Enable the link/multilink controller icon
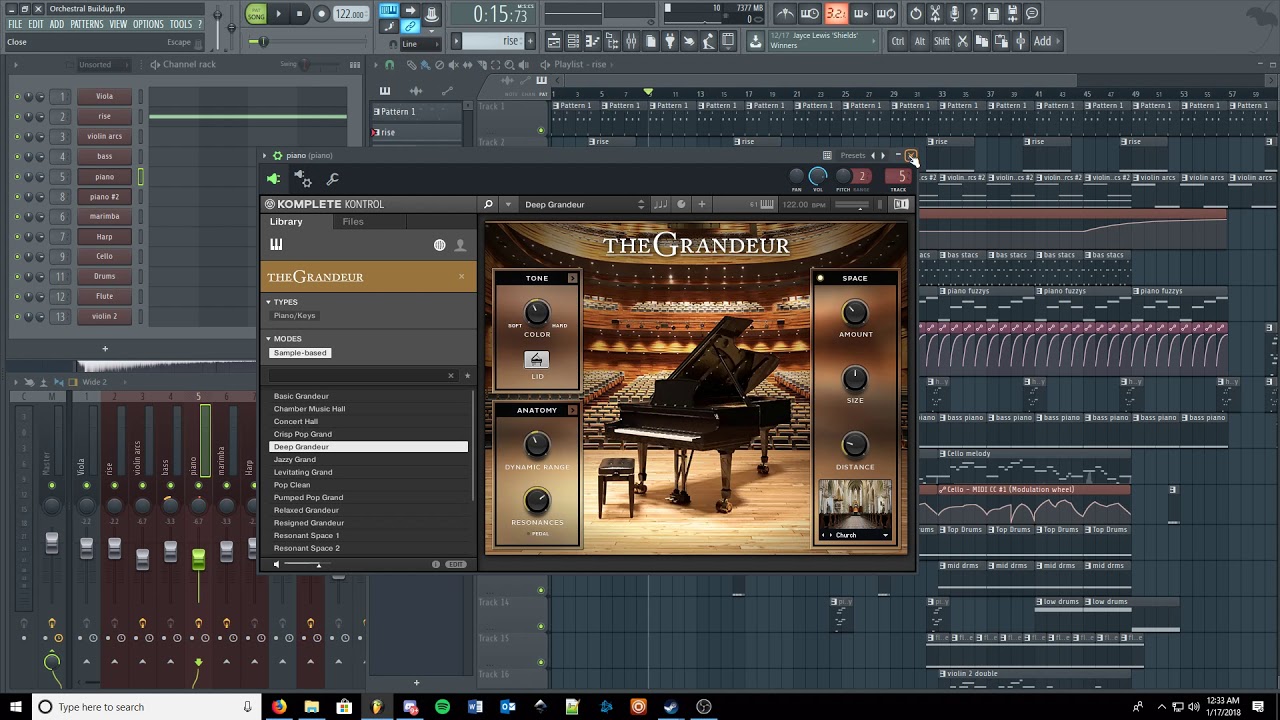 point(410,27)
